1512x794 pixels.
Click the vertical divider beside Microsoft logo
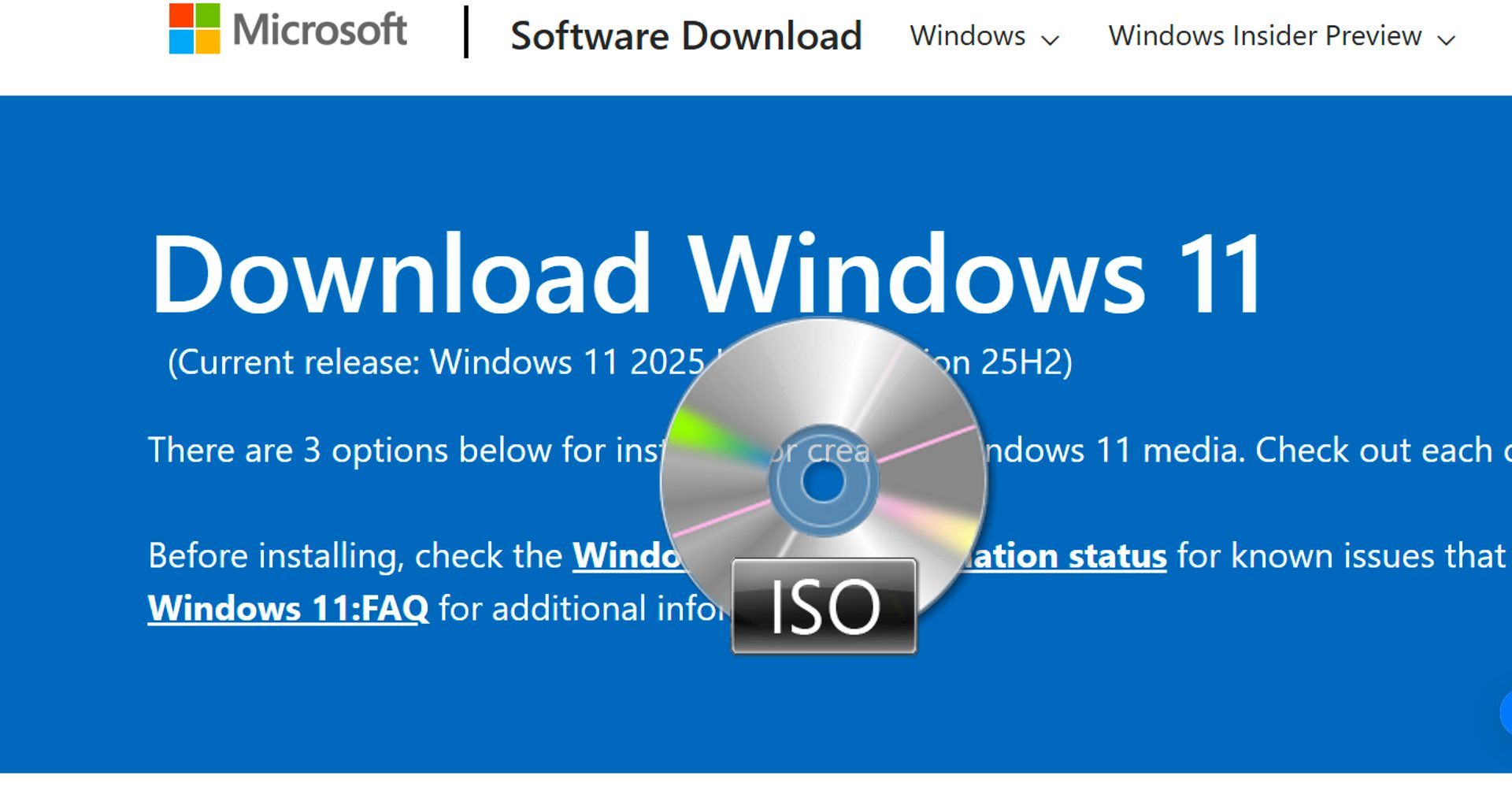tap(466, 32)
